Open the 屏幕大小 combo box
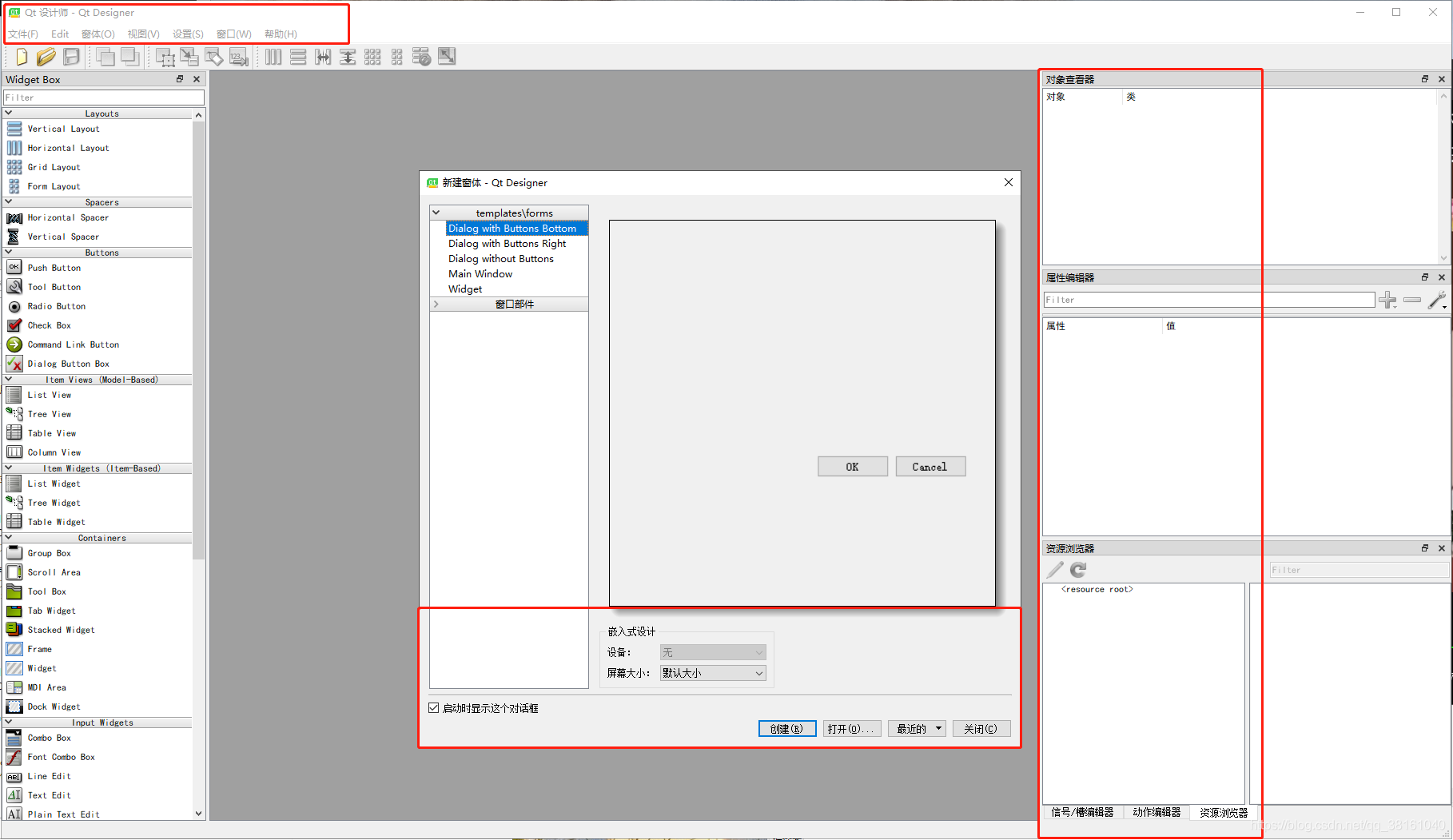The height and width of the screenshot is (840, 1453). [713, 673]
